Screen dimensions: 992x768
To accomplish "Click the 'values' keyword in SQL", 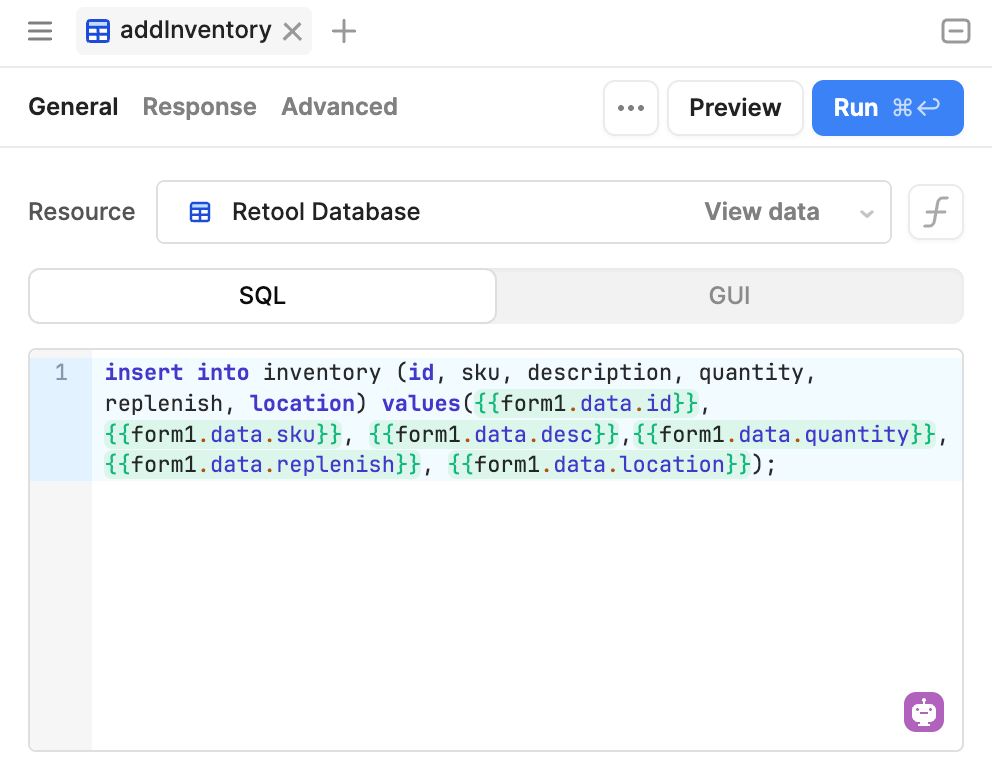I will coord(421,403).
